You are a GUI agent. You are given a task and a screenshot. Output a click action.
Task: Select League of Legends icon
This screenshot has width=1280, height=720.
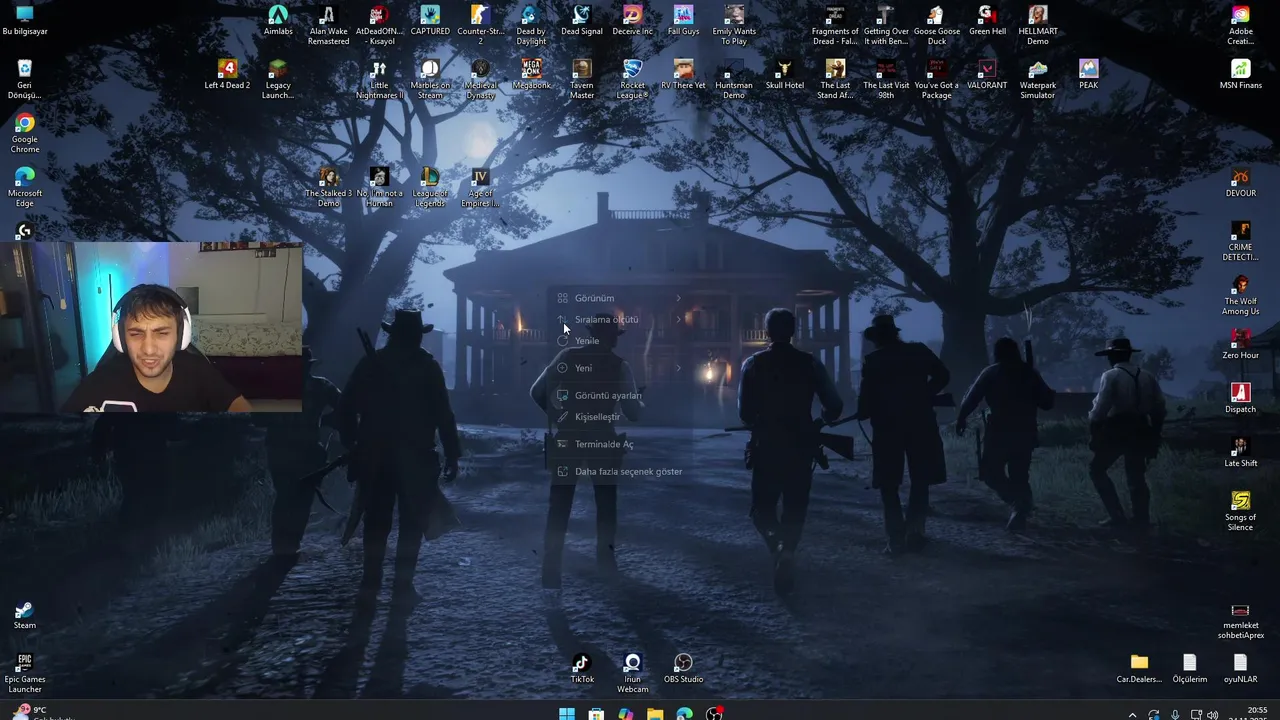430,187
